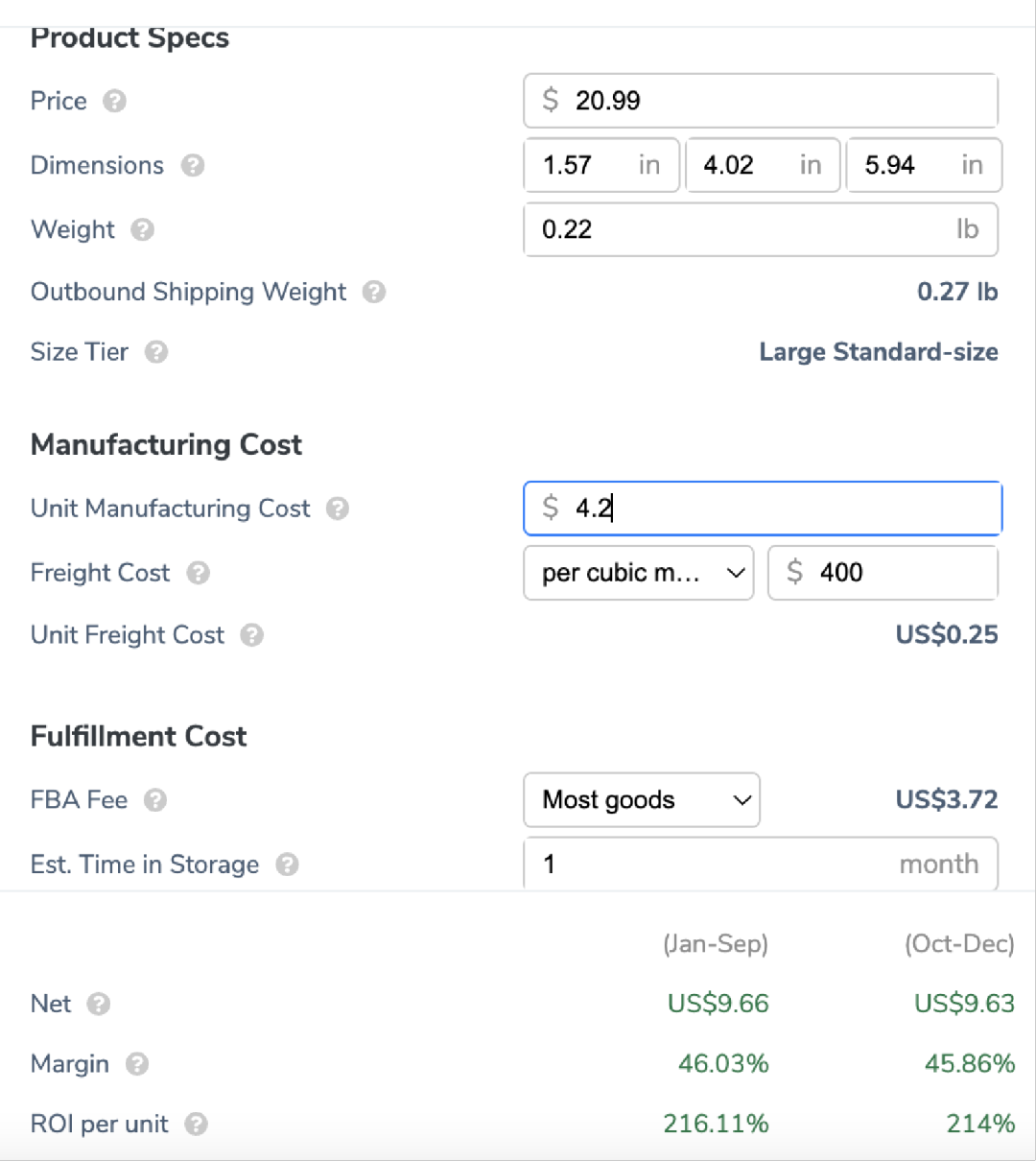1036x1161 pixels.
Task: Click the 5.94 in dimension field
Action: coord(924,165)
